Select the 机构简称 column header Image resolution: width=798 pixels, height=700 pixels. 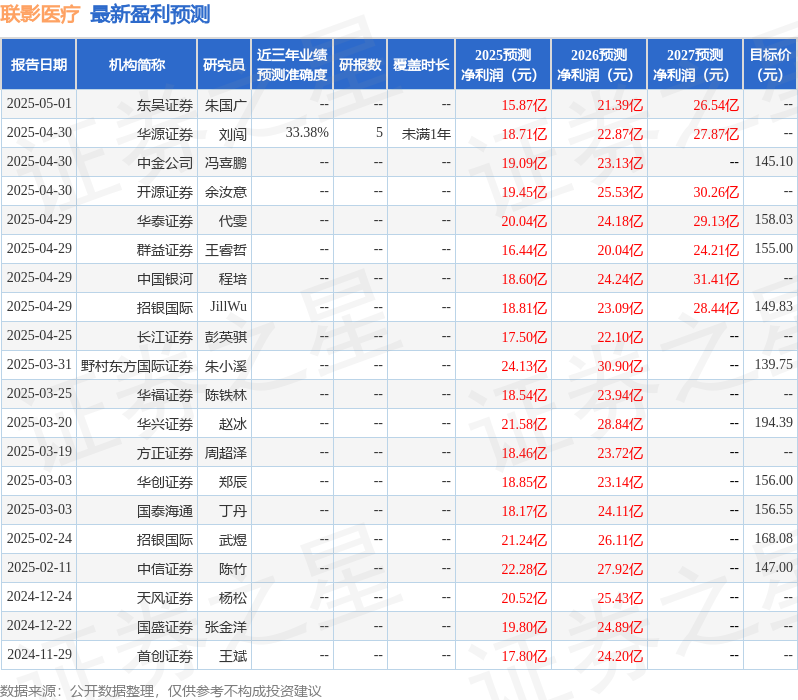click(x=136, y=65)
